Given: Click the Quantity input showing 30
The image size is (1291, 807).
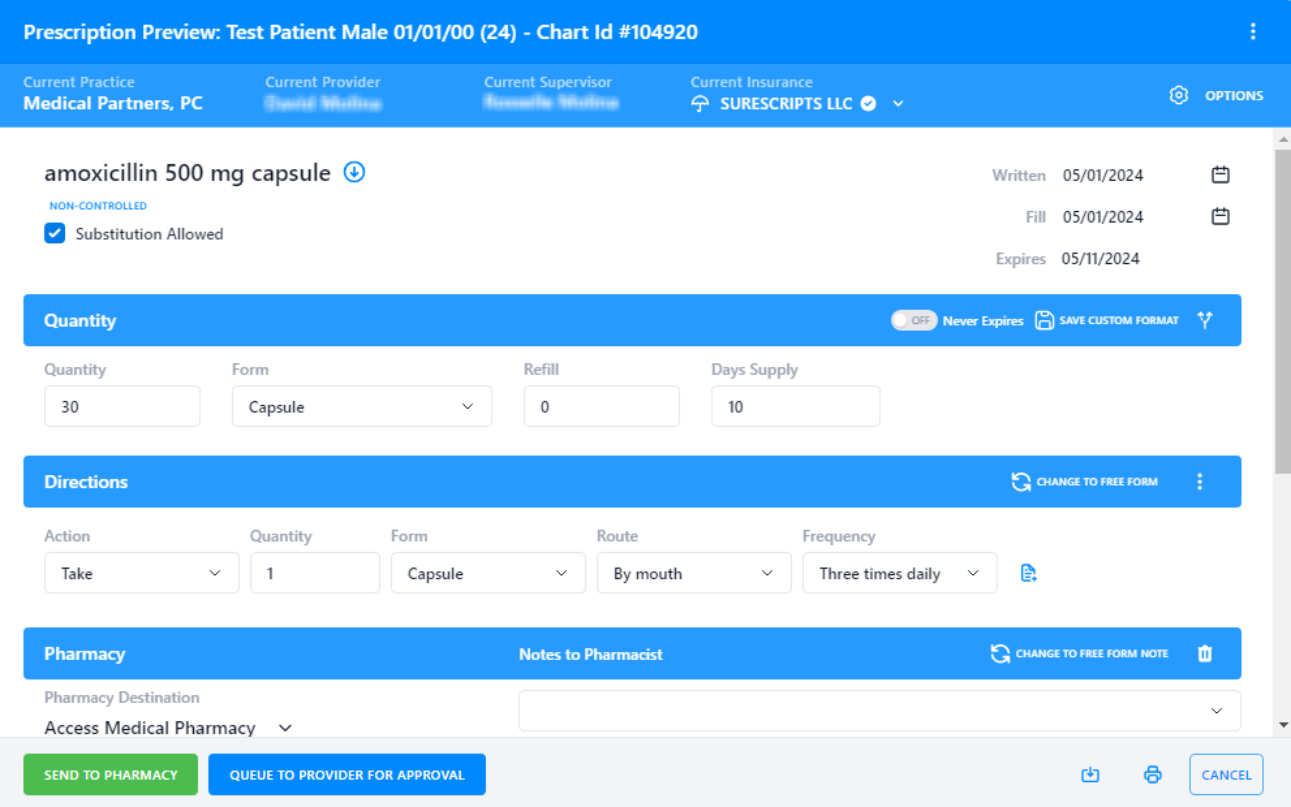Looking at the screenshot, I should click(x=122, y=407).
